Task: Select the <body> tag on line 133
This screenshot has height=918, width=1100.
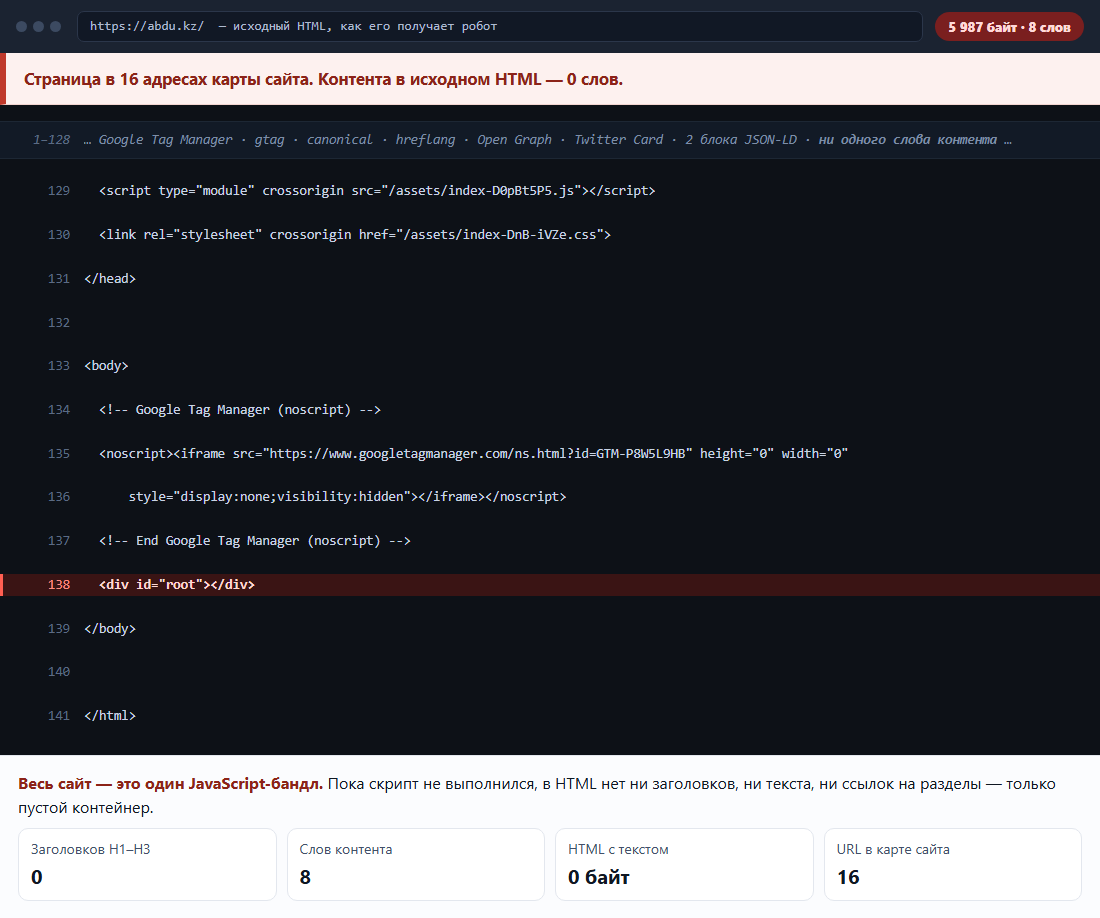Action: tap(106, 365)
